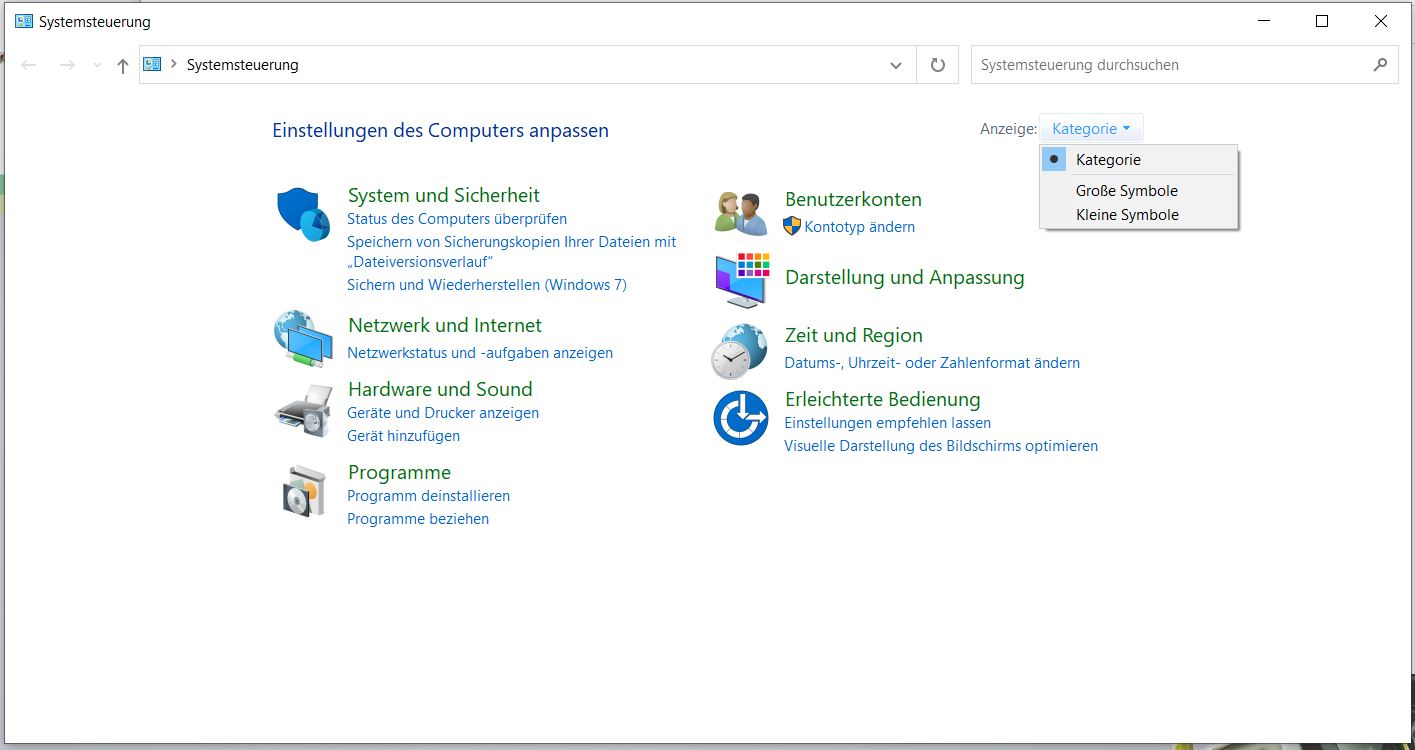Screen dimensions: 1415x750
Task: Open the recent locations arrow near navigation
Action: 97,66
